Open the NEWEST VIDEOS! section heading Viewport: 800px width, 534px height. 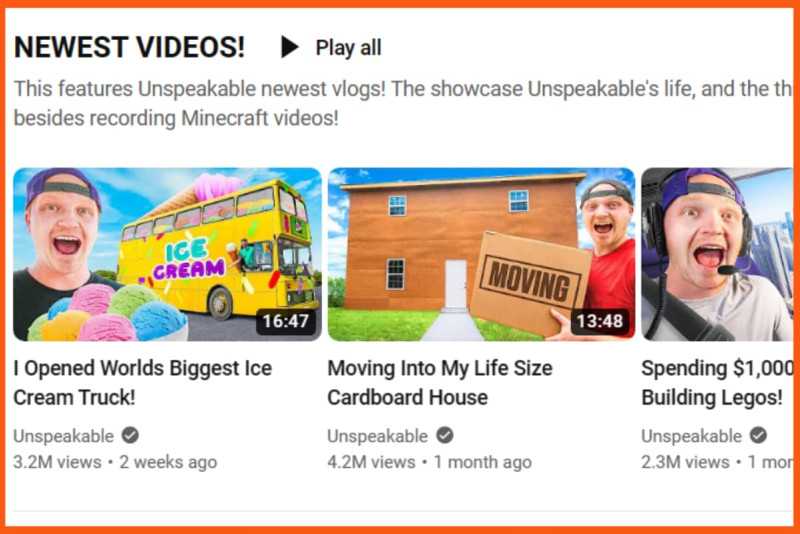pos(130,47)
